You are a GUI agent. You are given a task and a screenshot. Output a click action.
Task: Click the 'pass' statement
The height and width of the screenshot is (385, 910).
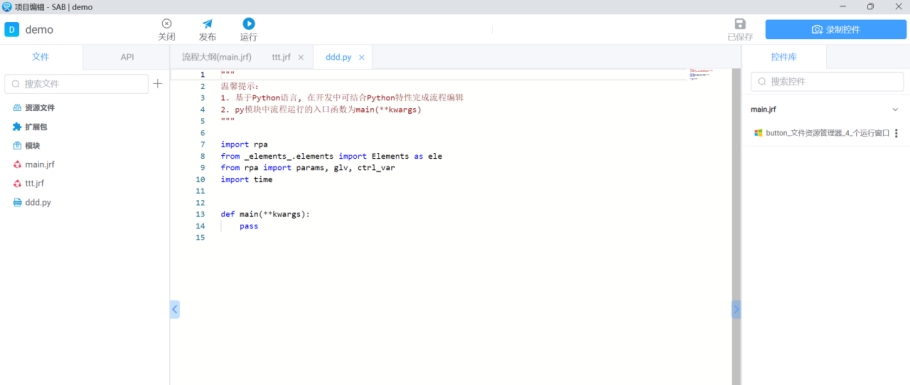[x=248, y=226]
